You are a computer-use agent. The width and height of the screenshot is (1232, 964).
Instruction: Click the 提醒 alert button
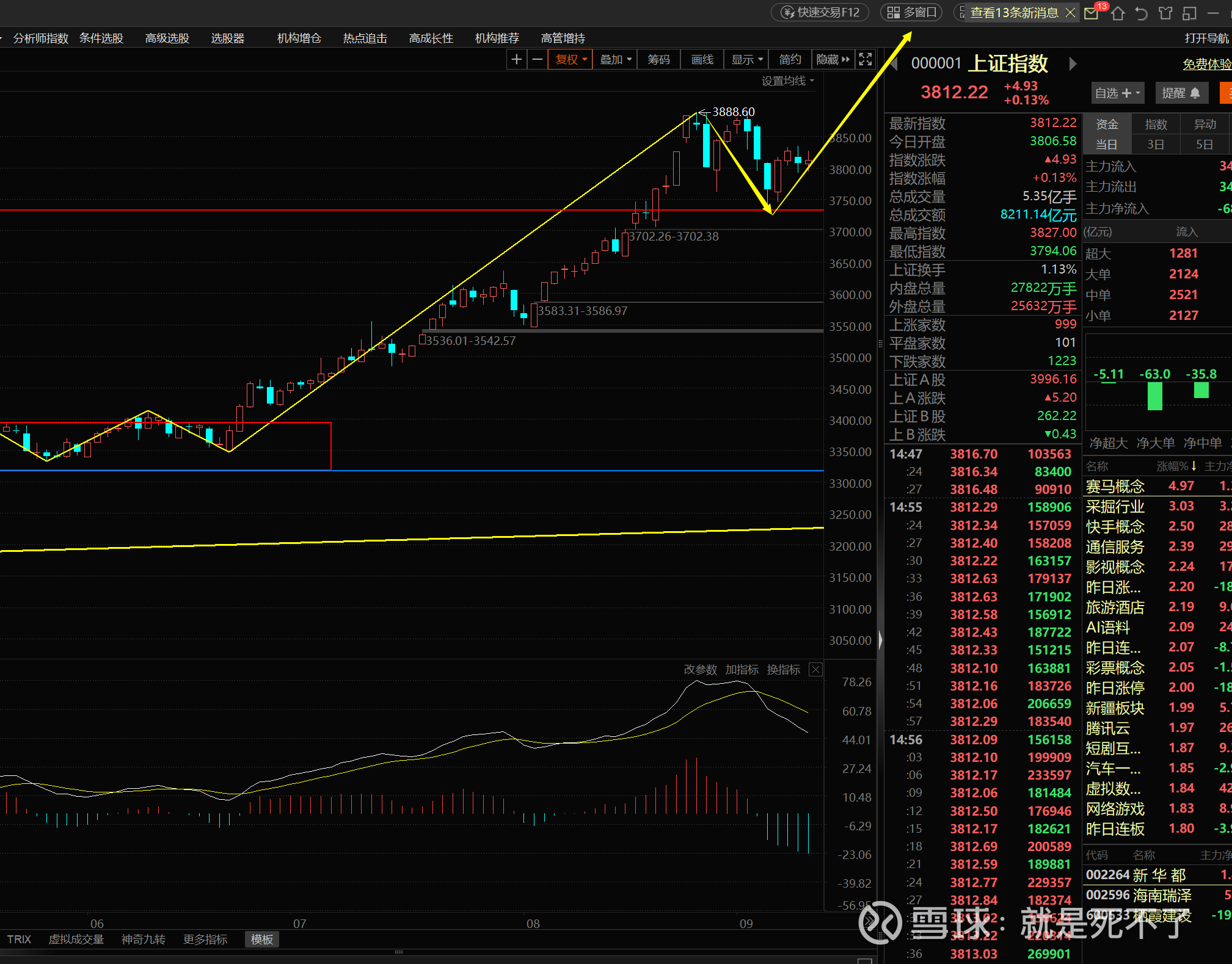(x=1181, y=93)
